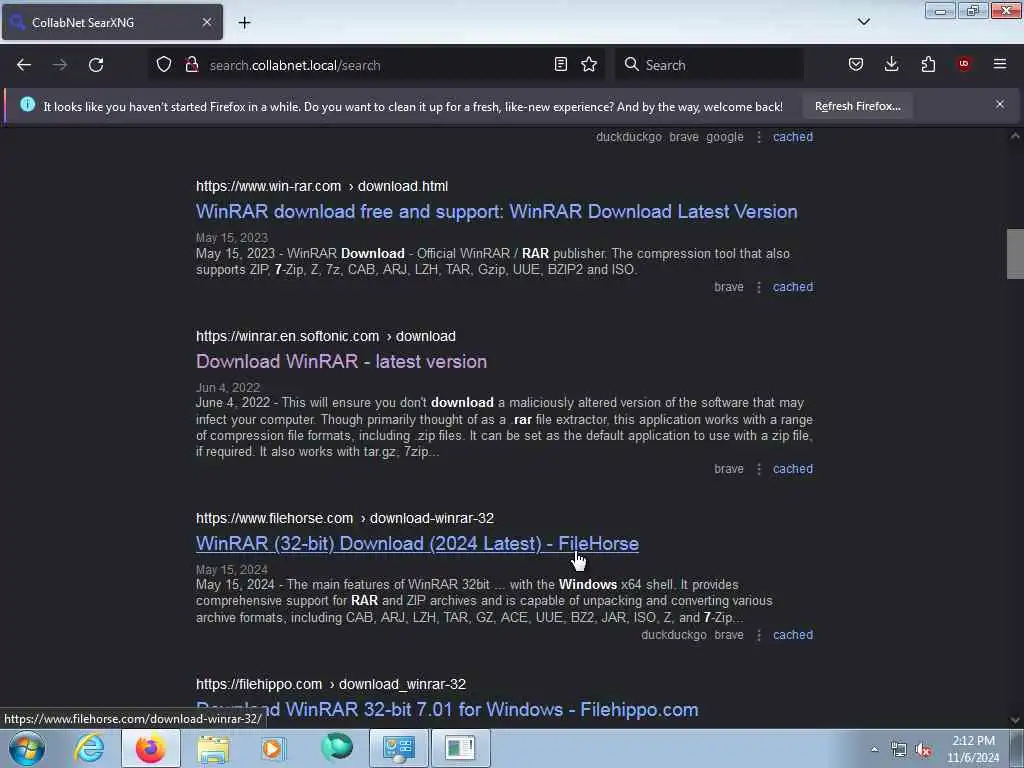
Task: Show hidden system tray icons arrow
Action: pyautogui.click(x=874, y=749)
